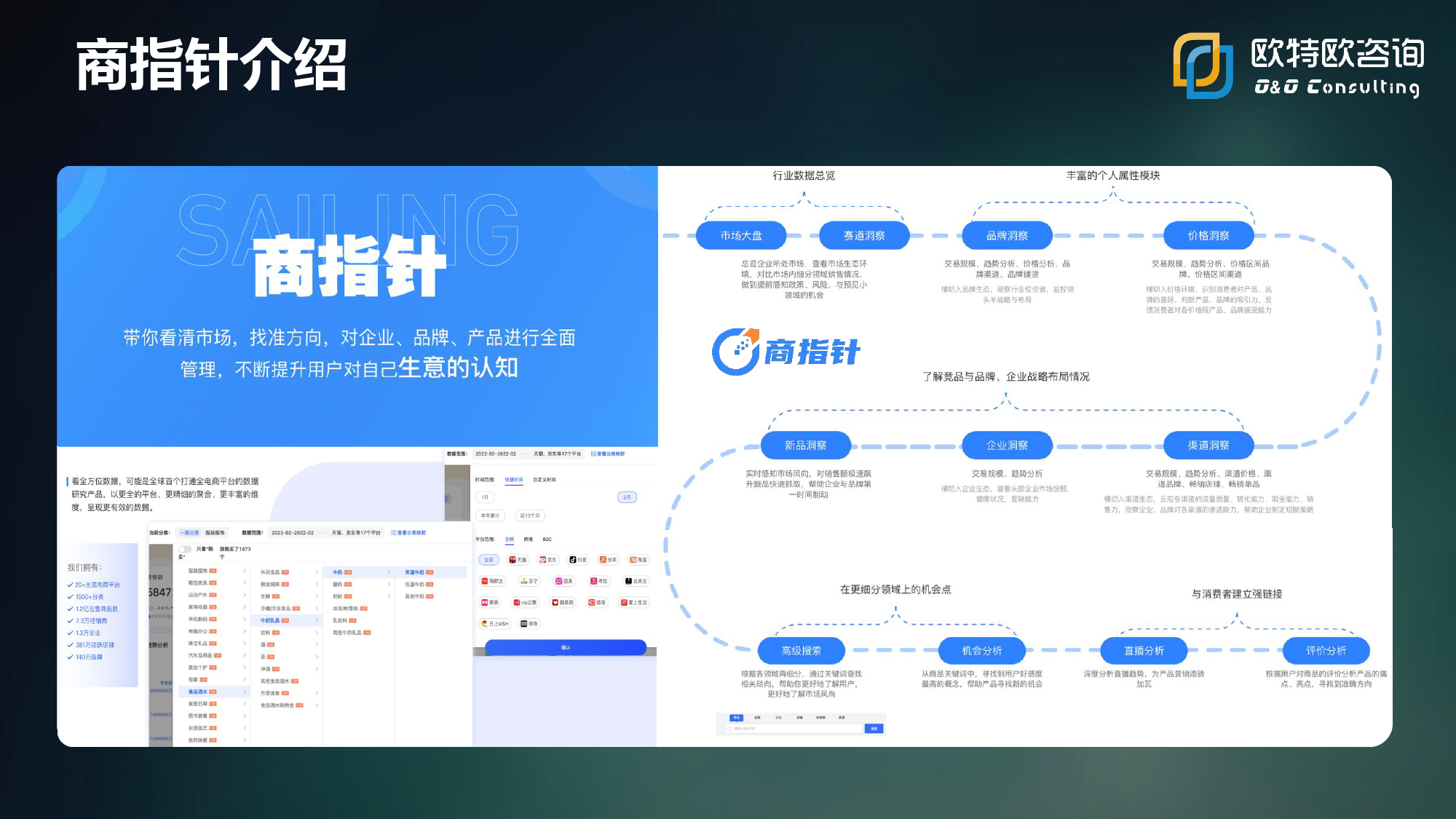
Task: Select the 乳饮料 item
Action: click(x=344, y=620)
